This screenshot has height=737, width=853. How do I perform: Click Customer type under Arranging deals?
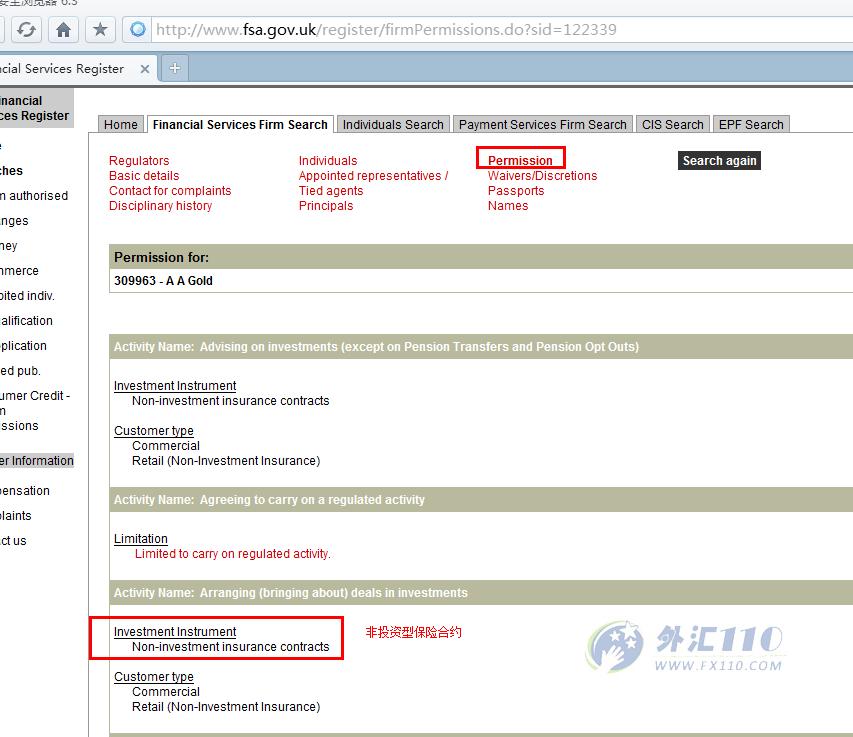click(x=153, y=677)
